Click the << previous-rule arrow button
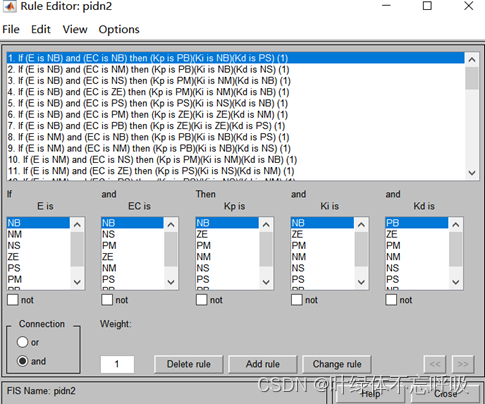Viewport: 485px width, 404px height. tap(435, 364)
